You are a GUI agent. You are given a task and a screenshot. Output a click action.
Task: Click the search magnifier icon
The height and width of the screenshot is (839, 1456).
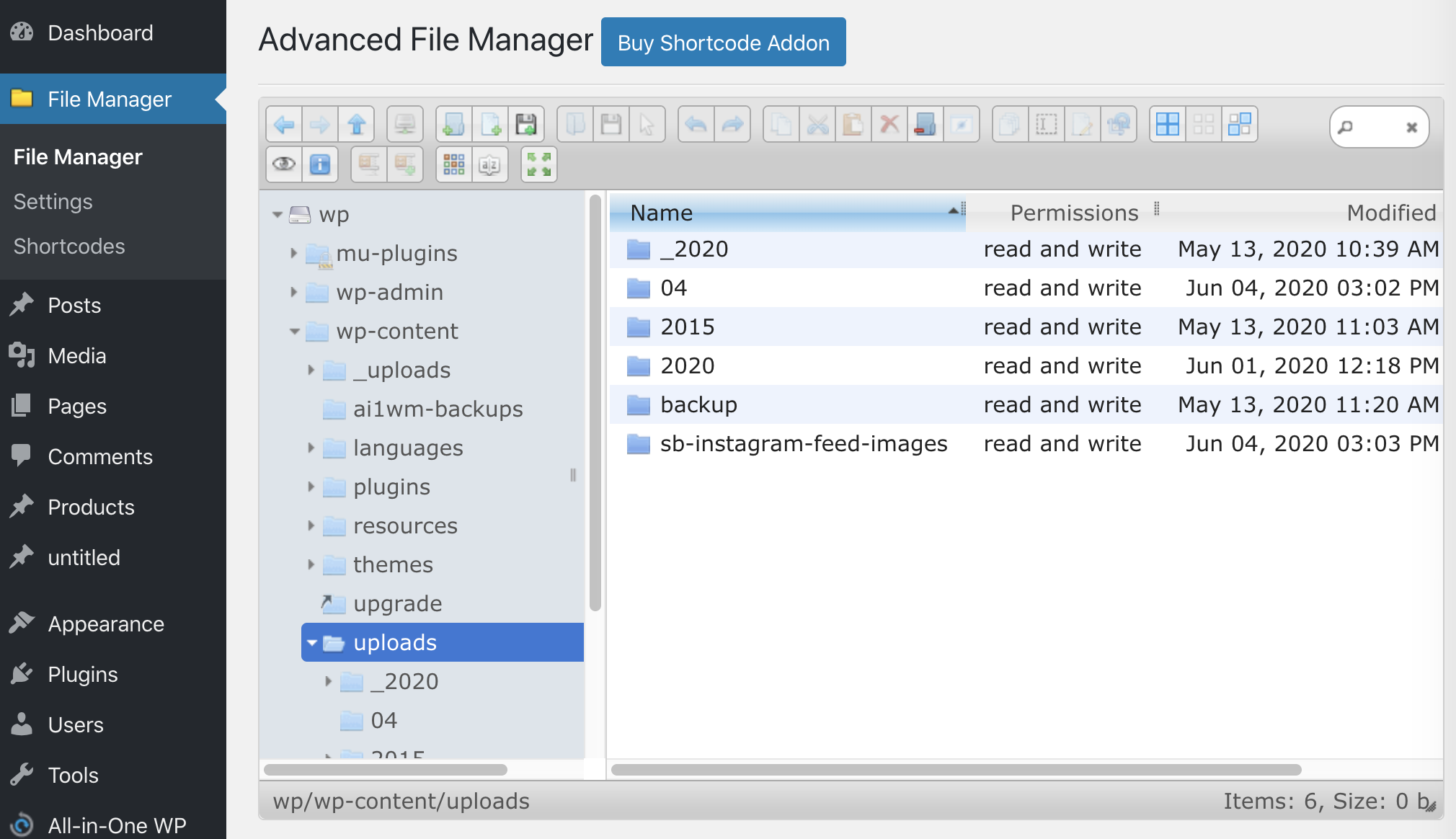click(1345, 128)
